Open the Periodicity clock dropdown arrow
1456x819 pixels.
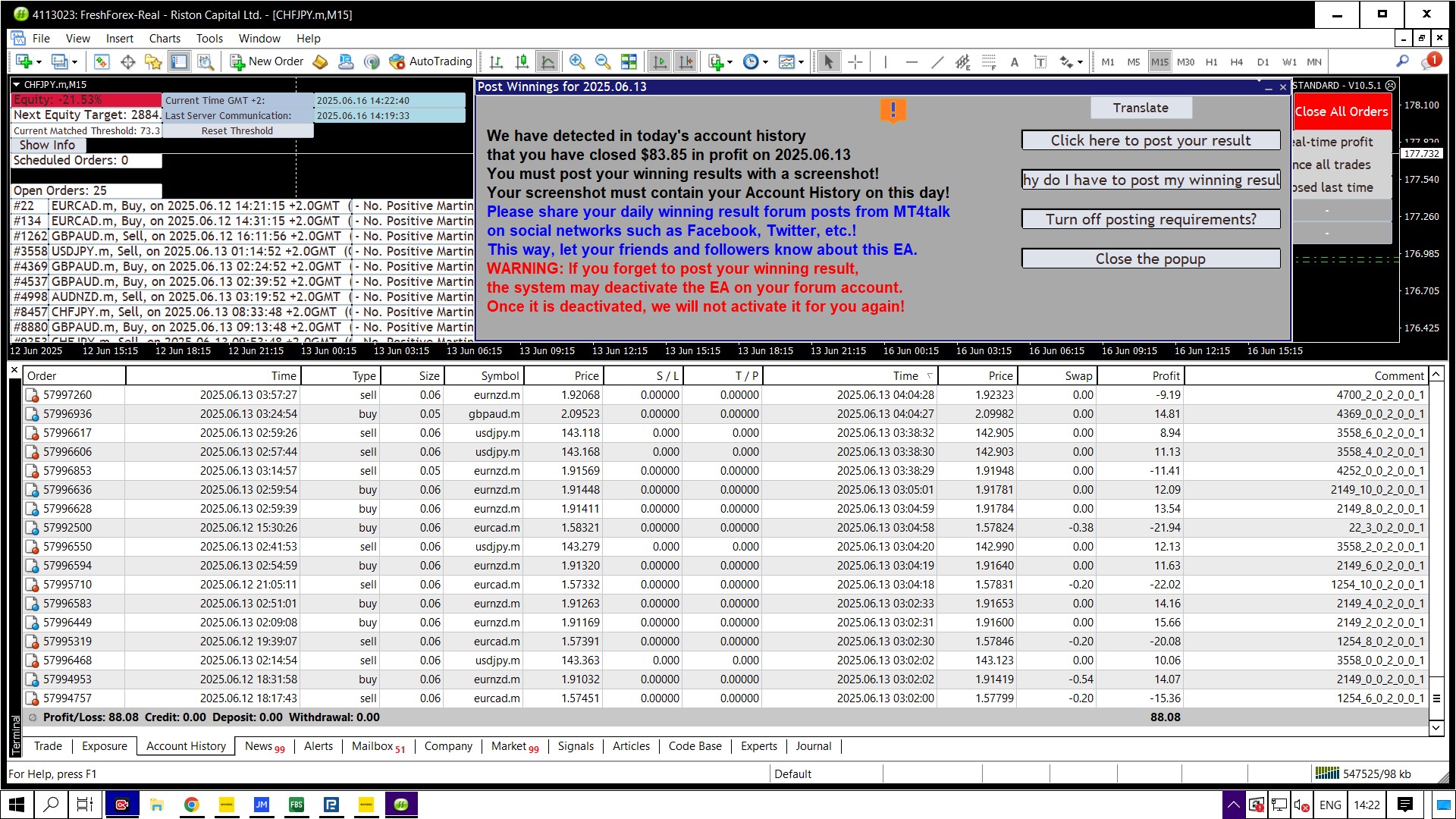[x=766, y=63]
